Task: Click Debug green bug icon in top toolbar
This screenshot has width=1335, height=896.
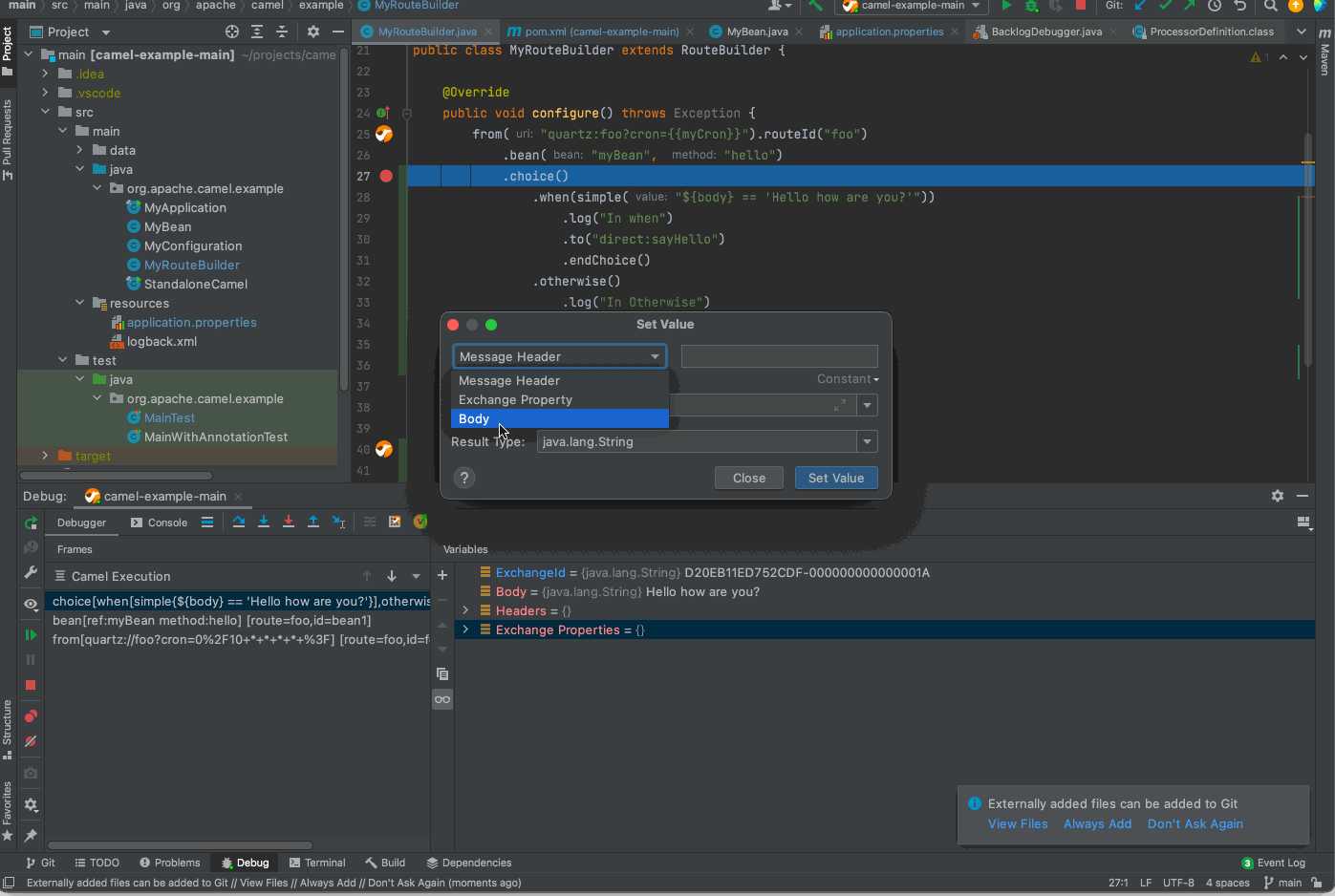Action: [1031, 6]
